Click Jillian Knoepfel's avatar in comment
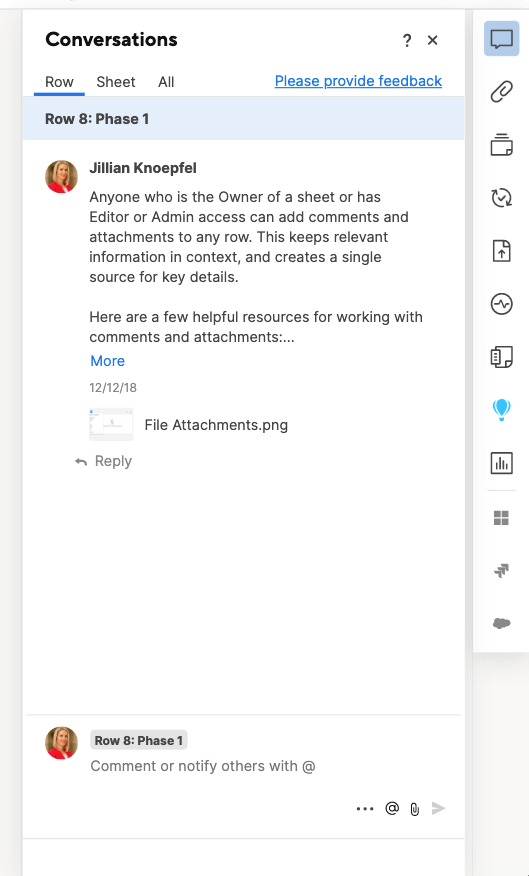The height and width of the screenshot is (876, 529). tap(61, 177)
